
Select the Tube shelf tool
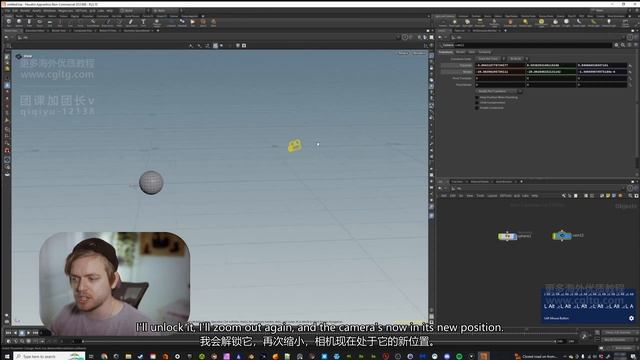click(x=29, y=22)
